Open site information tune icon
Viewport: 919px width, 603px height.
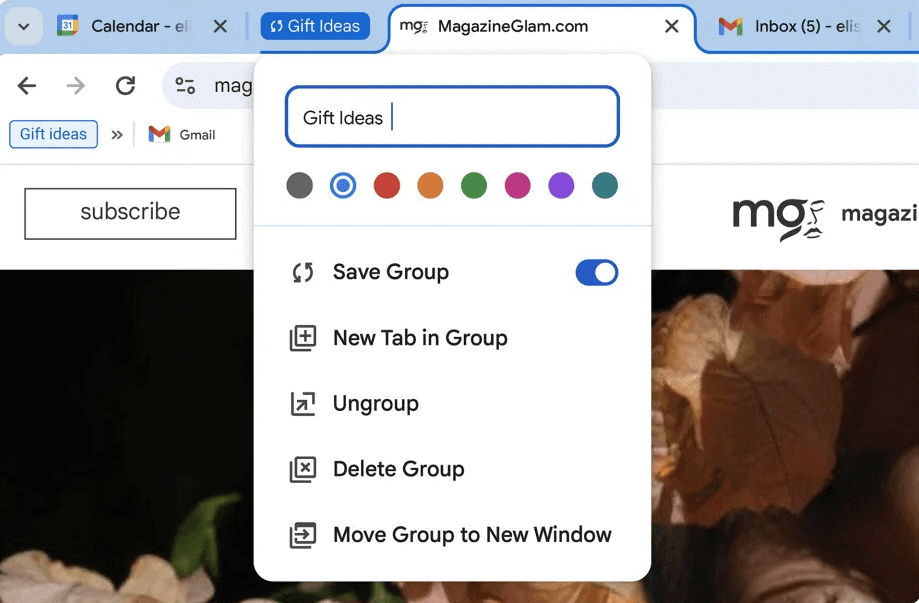pos(185,86)
